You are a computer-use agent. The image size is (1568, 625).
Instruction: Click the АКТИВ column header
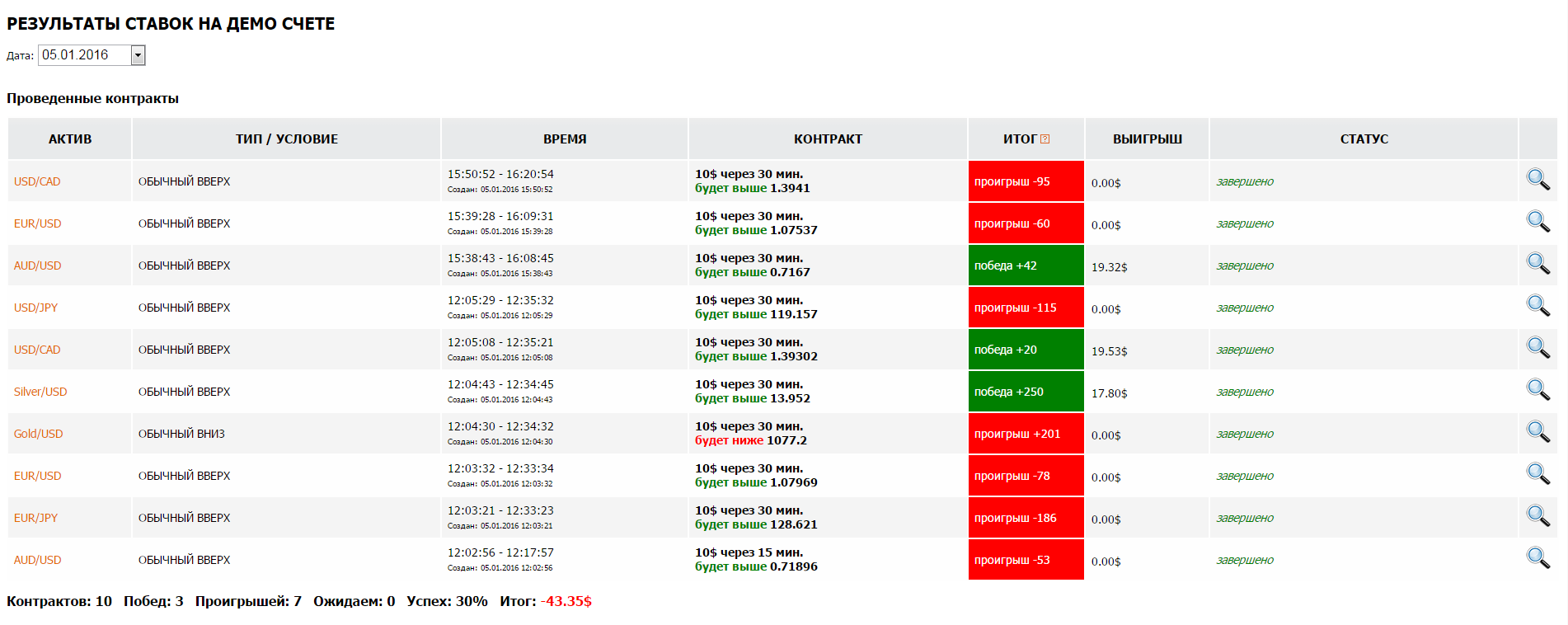[70, 139]
